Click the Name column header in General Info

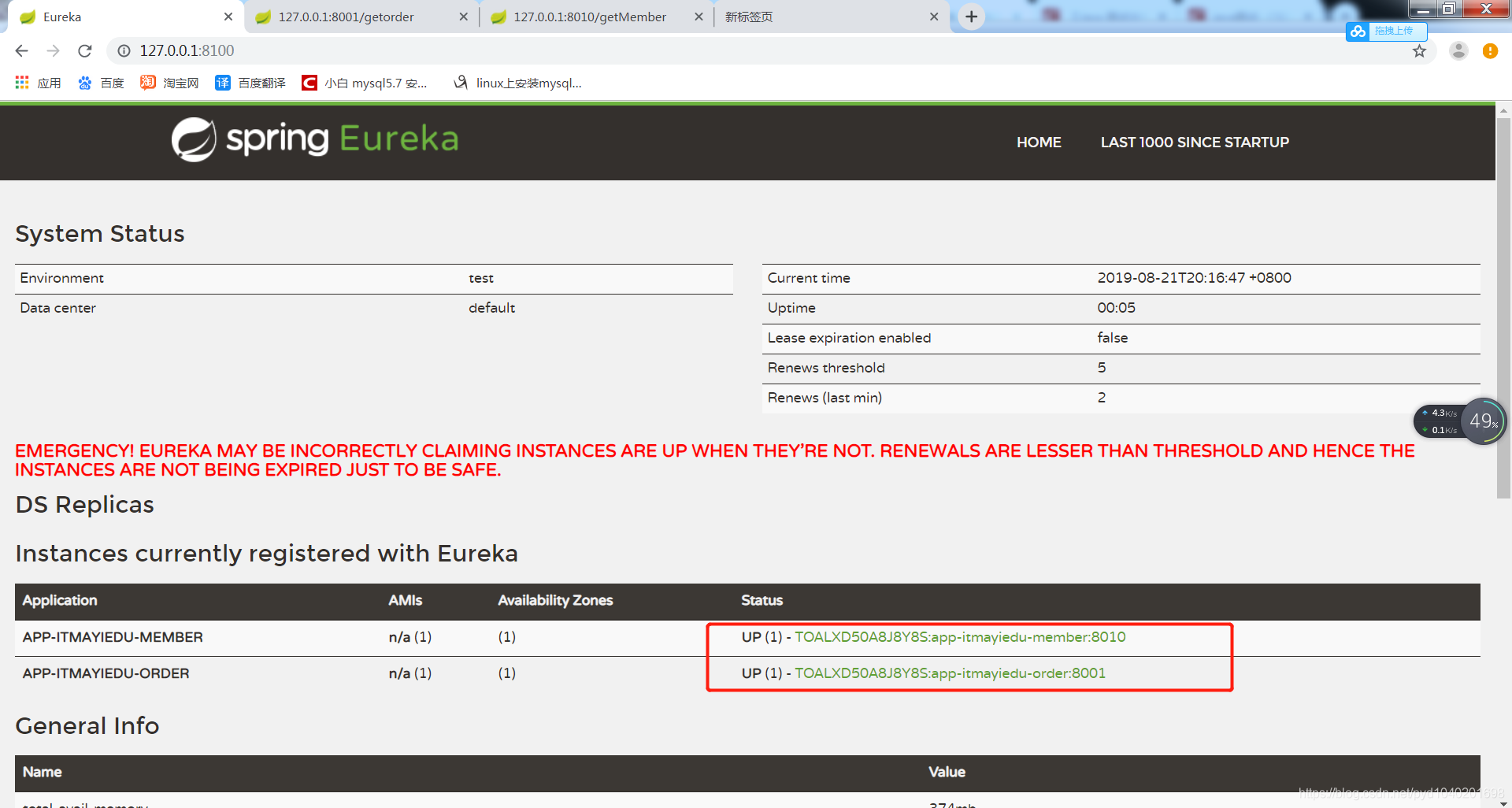(x=42, y=772)
